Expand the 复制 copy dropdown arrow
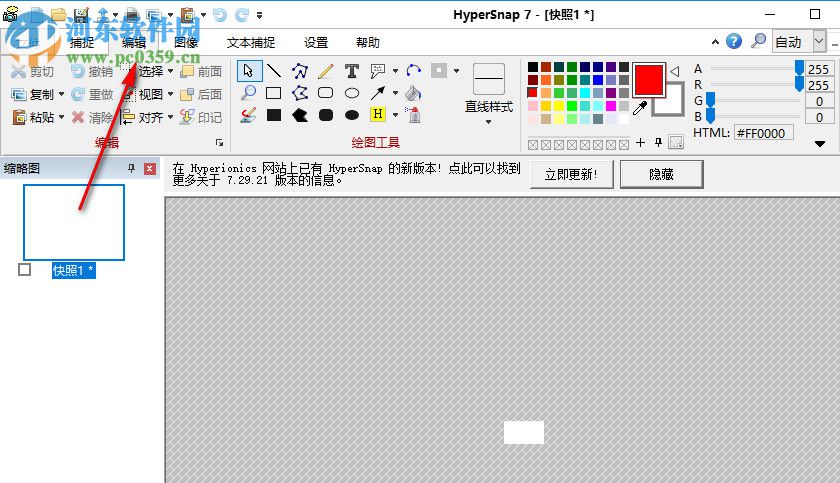840x483 pixels. (61, 94)
